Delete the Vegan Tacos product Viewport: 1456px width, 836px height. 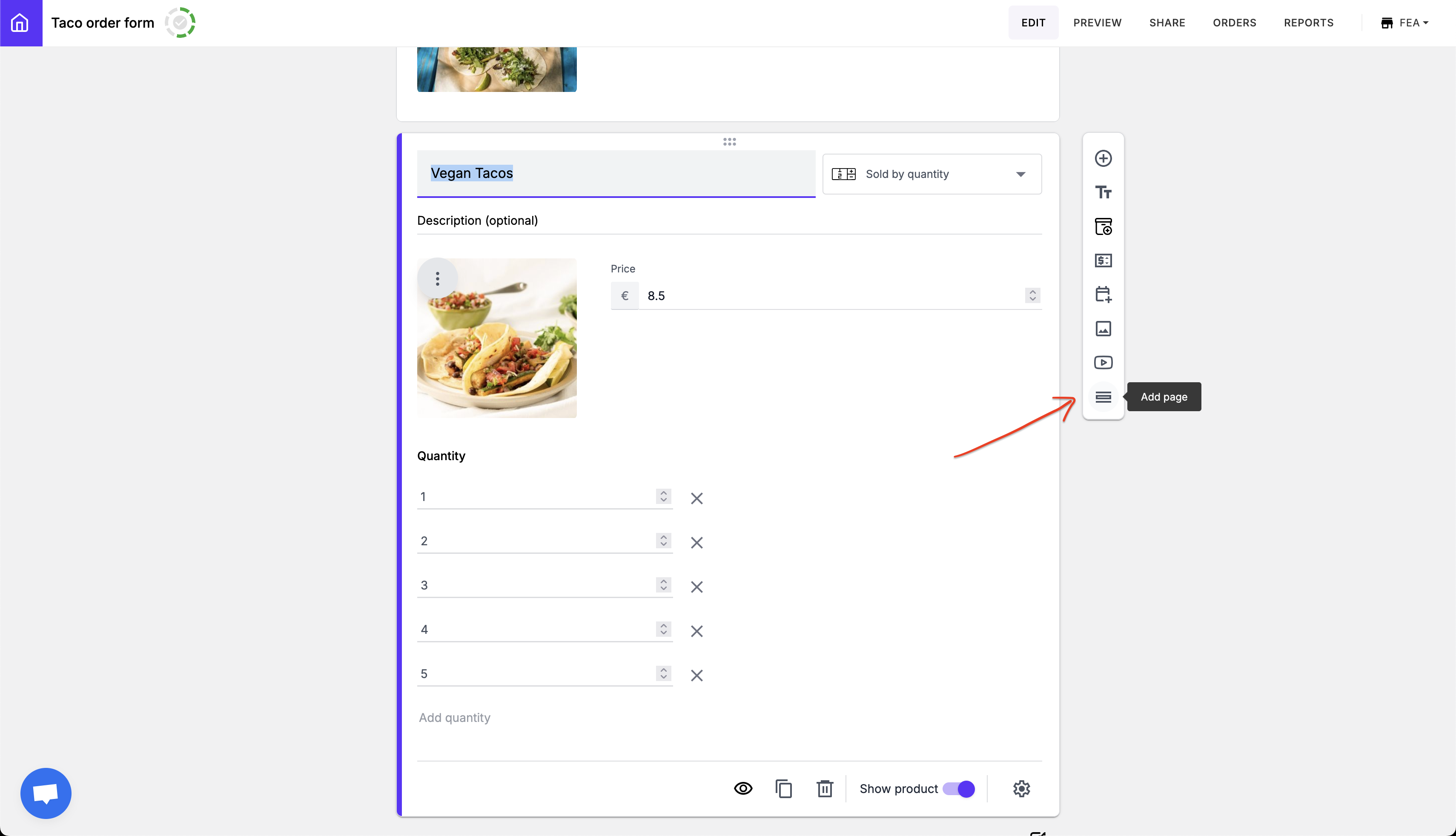pos(825,788)
